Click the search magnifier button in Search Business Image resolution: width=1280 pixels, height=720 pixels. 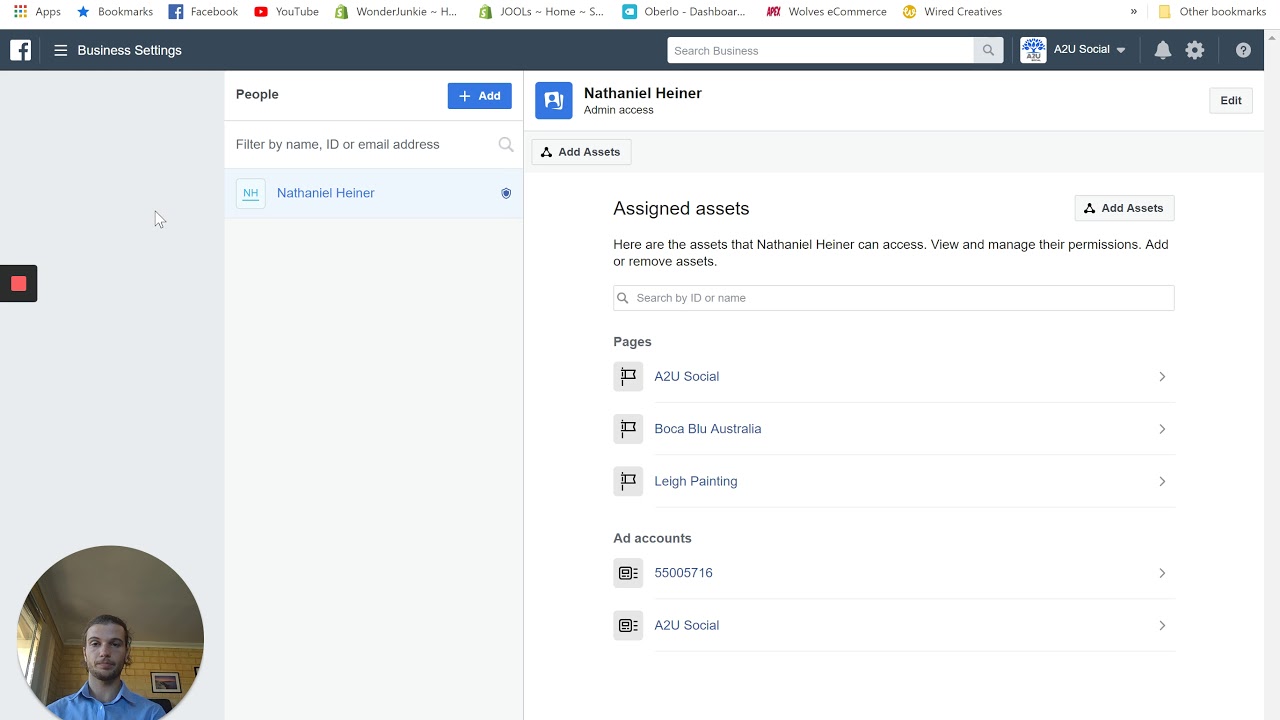click(x=988, y=50)
